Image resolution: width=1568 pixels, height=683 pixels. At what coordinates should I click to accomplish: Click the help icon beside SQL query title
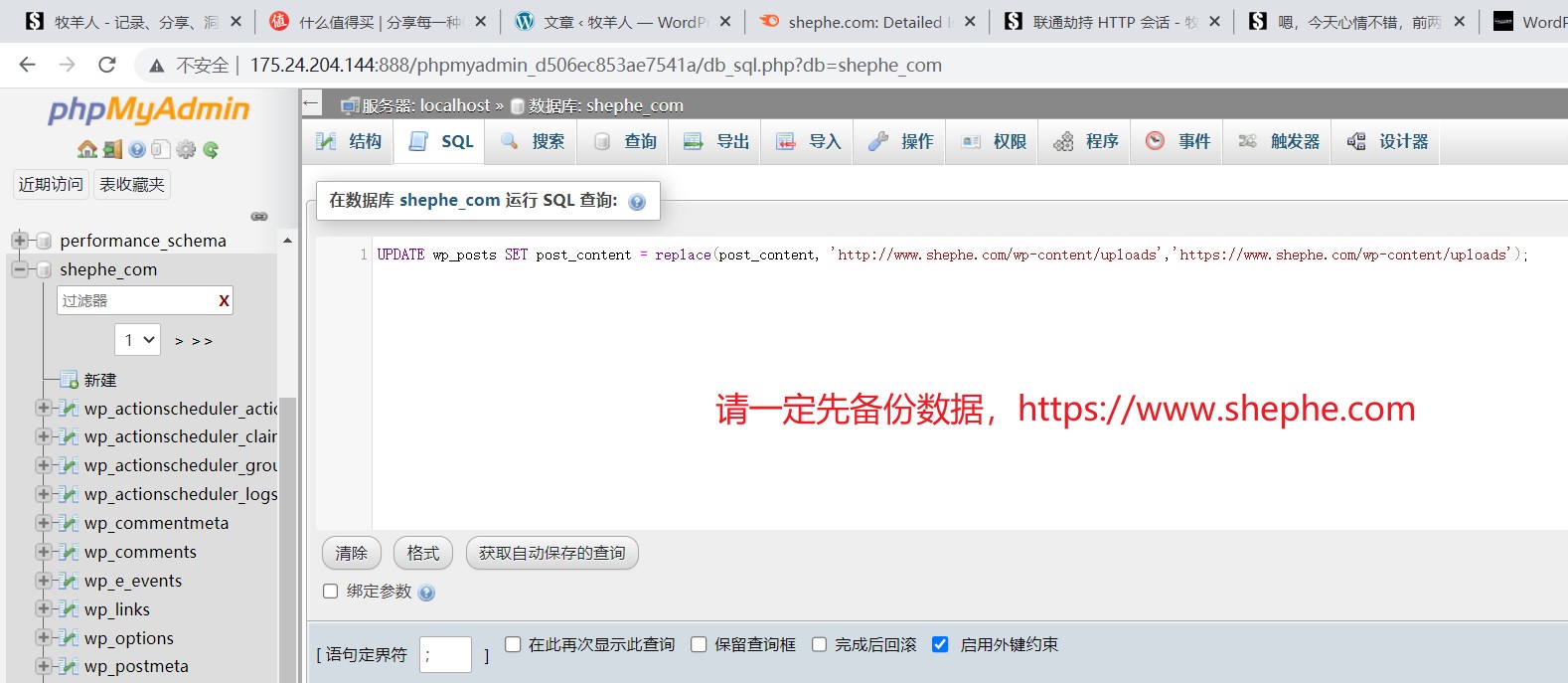[637, 202]
